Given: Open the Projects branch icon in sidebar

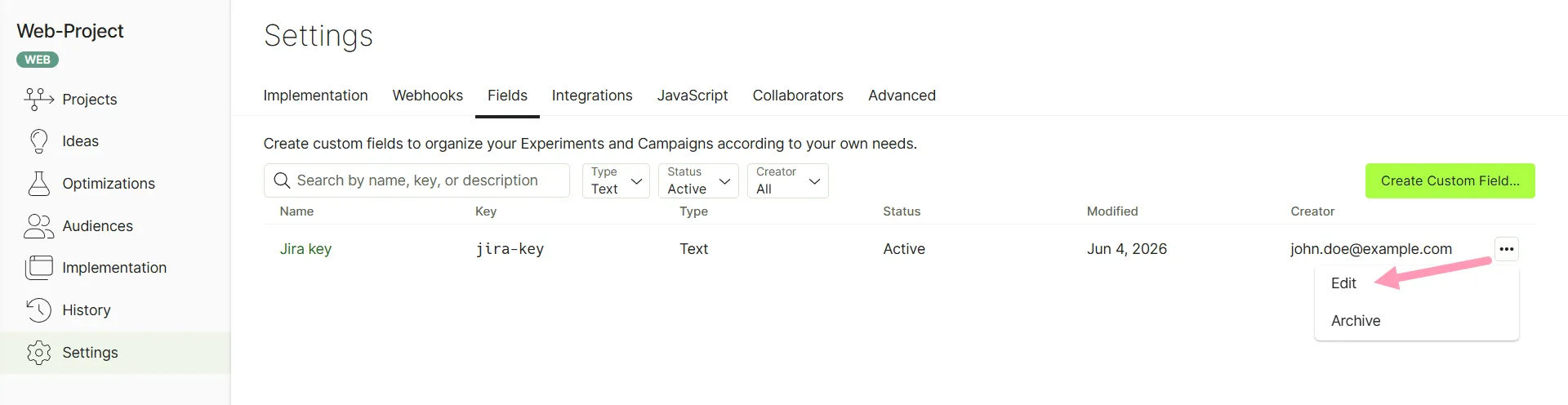Looking at the screenshot, I should 39,99.
